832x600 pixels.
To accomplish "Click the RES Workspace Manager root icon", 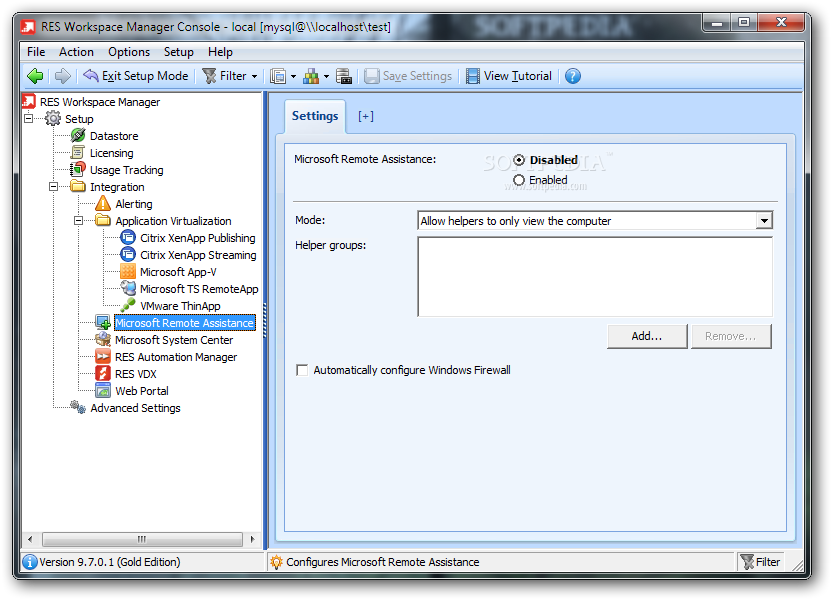I will pos(29,101).
